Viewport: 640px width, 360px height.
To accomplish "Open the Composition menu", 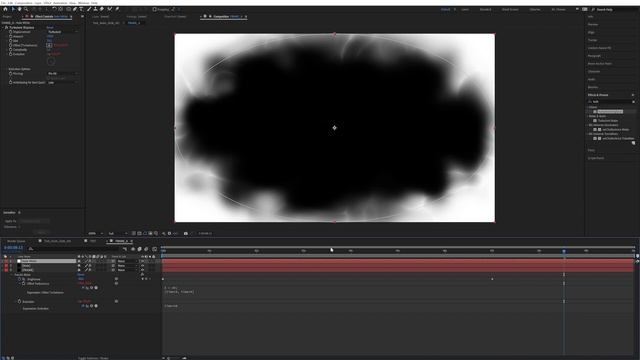I will click(x=23, y=3).
